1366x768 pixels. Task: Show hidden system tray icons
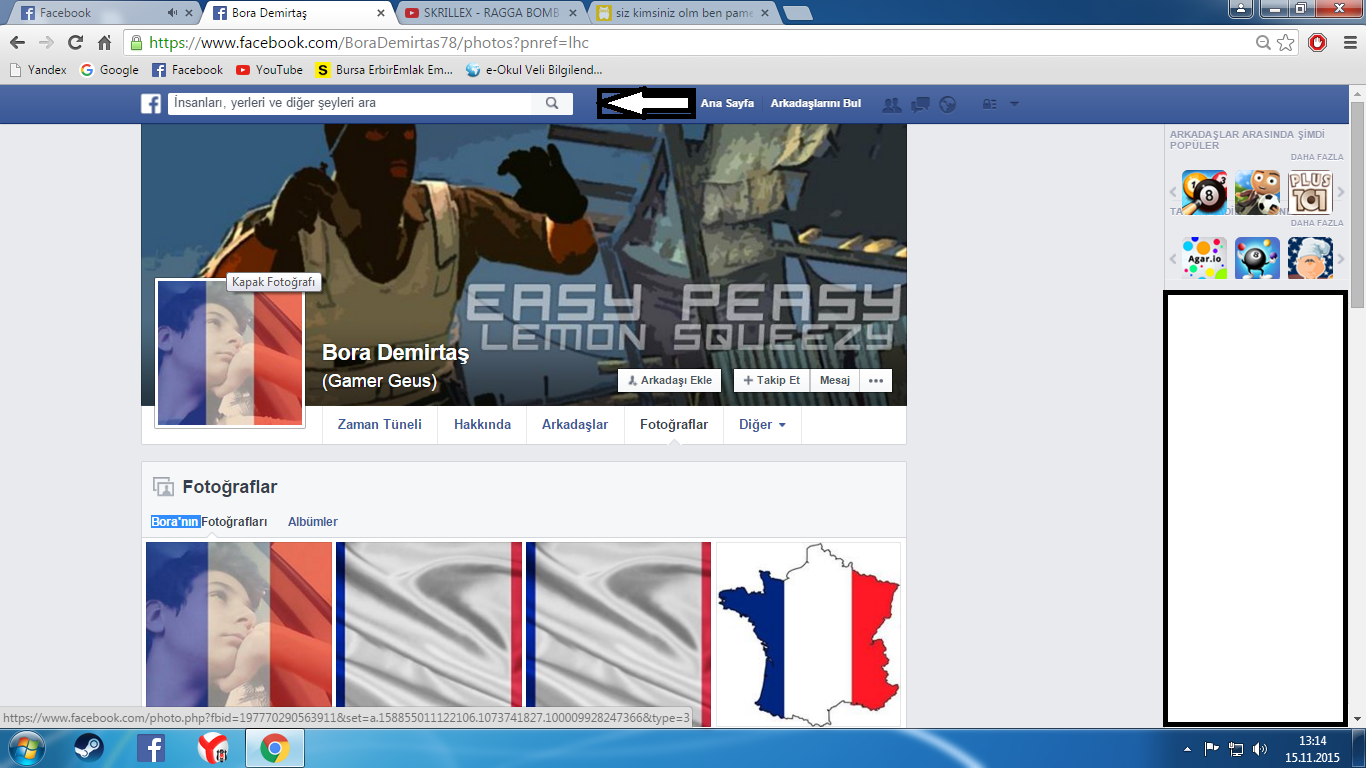point(1187,748)
